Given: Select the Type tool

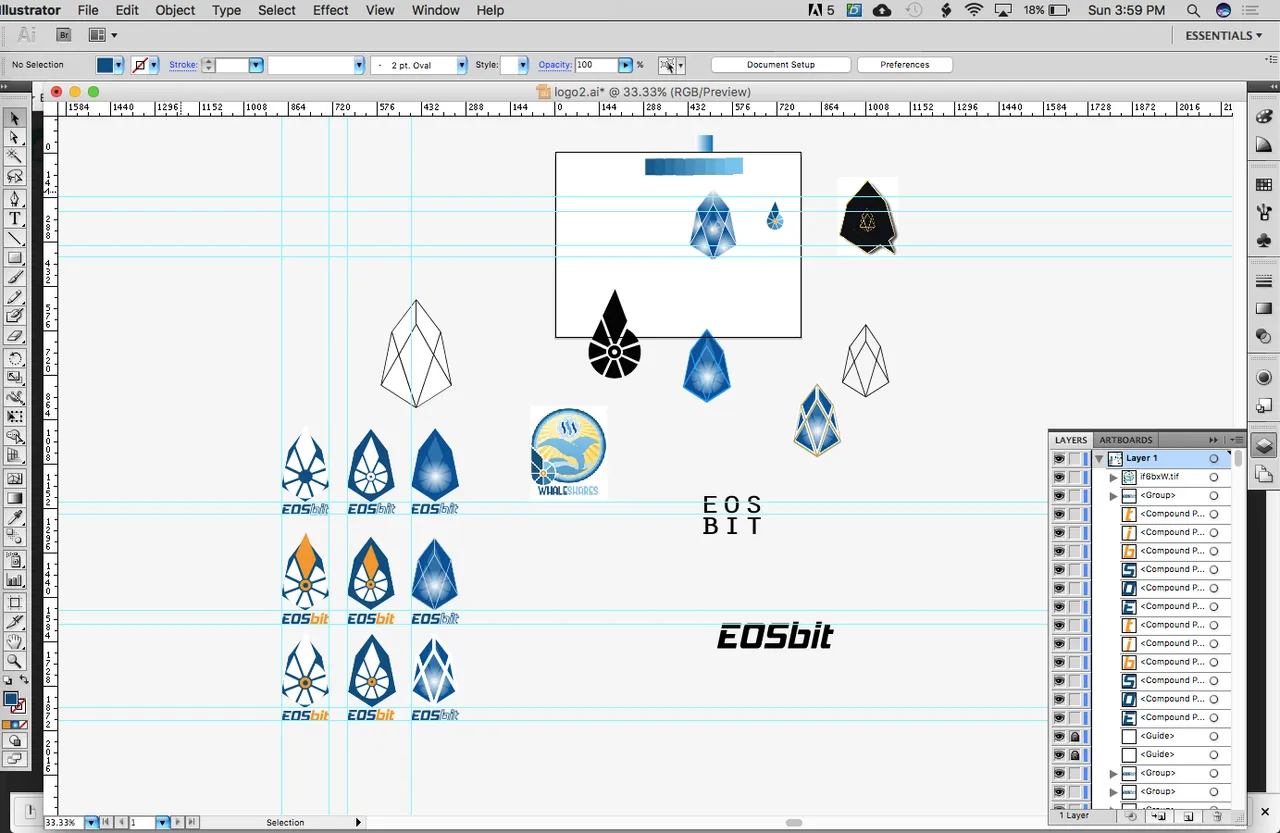Looking at the screenshot, I should pyautogui.click(x=15, y=218).
